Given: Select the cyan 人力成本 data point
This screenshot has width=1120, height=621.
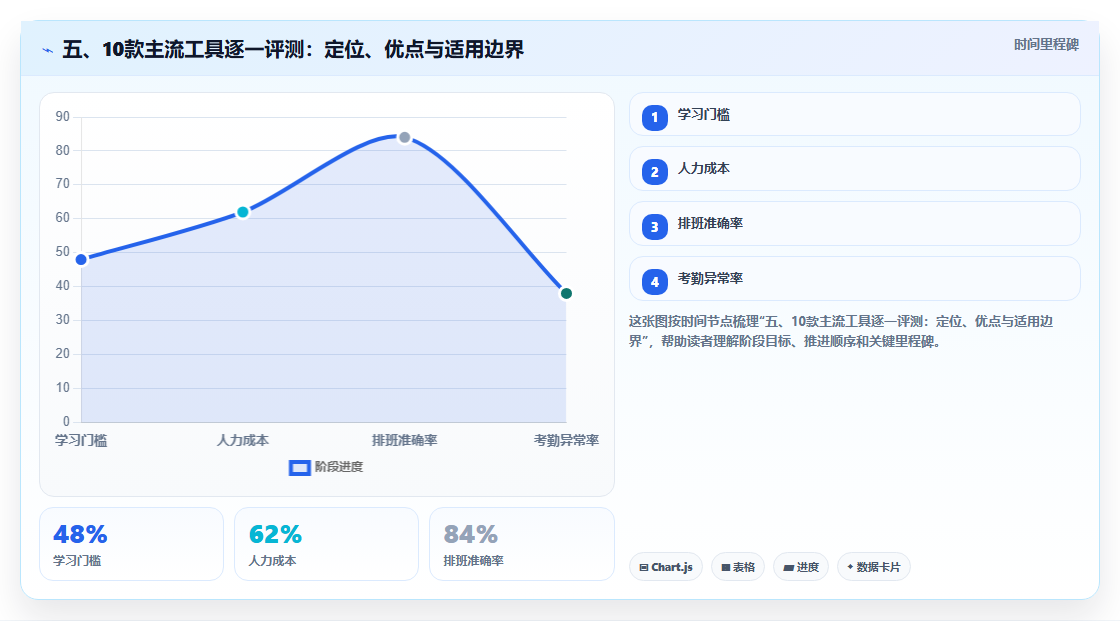Looking at the screenshot, I should [243, 212].
